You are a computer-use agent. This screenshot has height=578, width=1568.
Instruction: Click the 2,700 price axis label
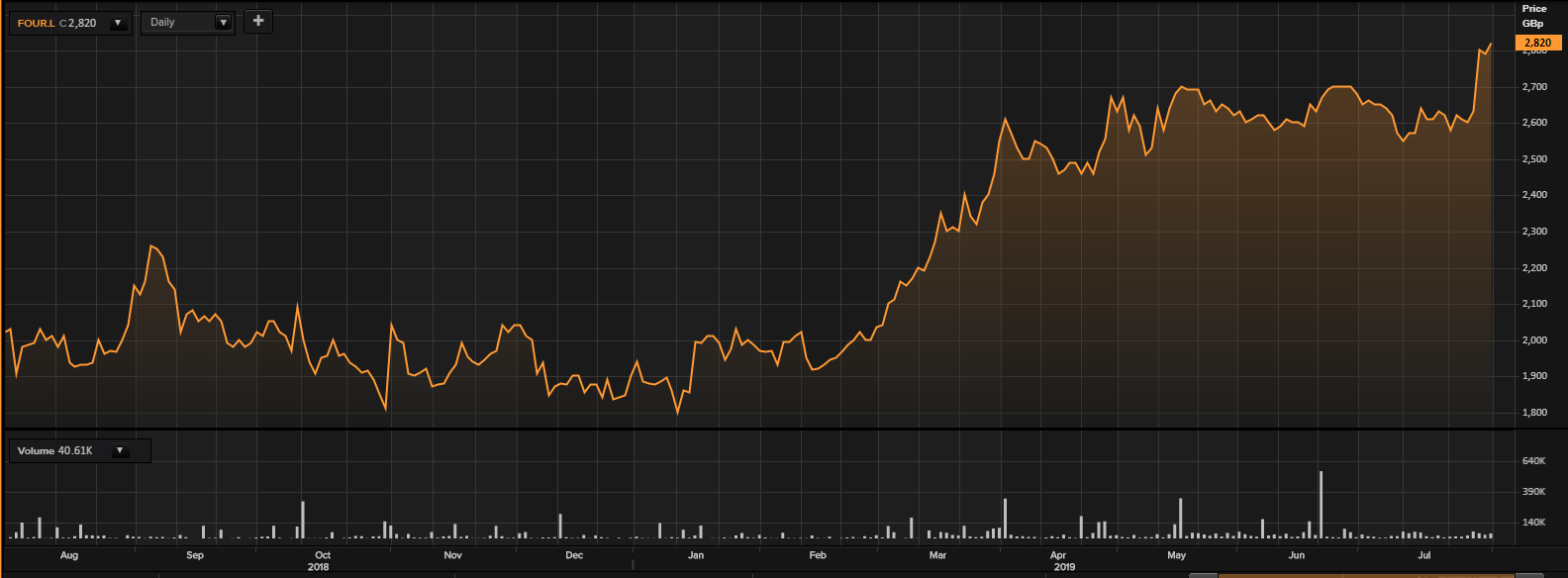(1534, 87)
